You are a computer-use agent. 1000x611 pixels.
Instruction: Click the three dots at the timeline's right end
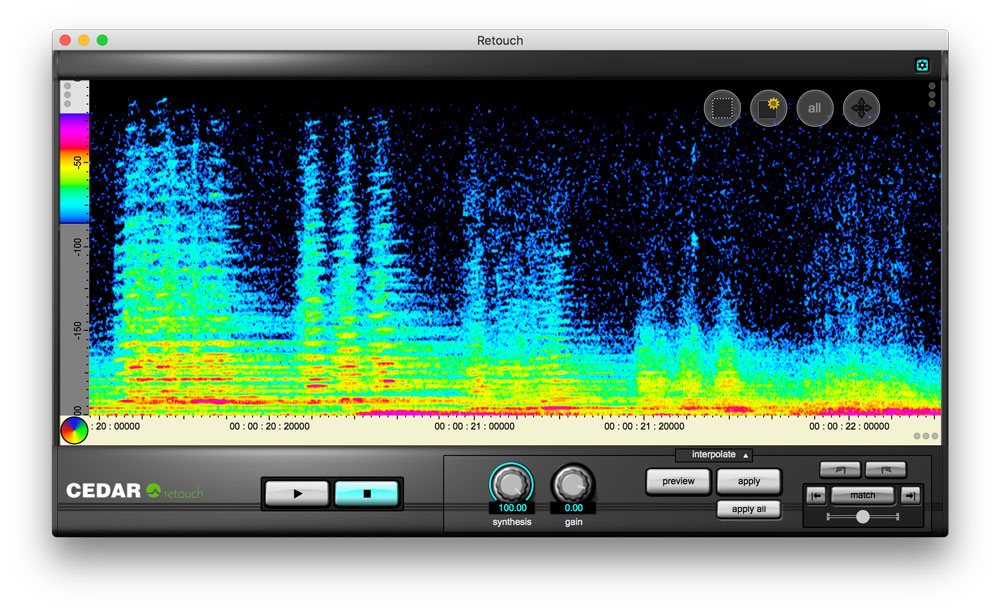926,436
